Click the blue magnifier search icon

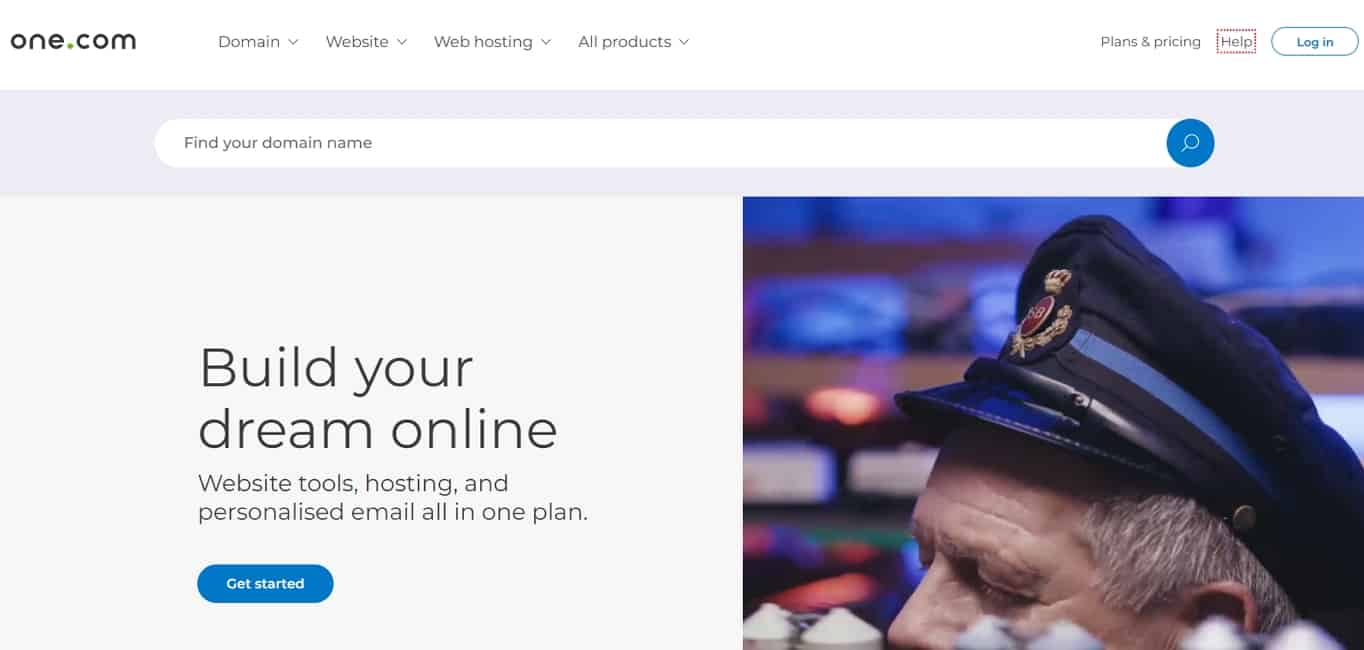[x=1190, y=143]
